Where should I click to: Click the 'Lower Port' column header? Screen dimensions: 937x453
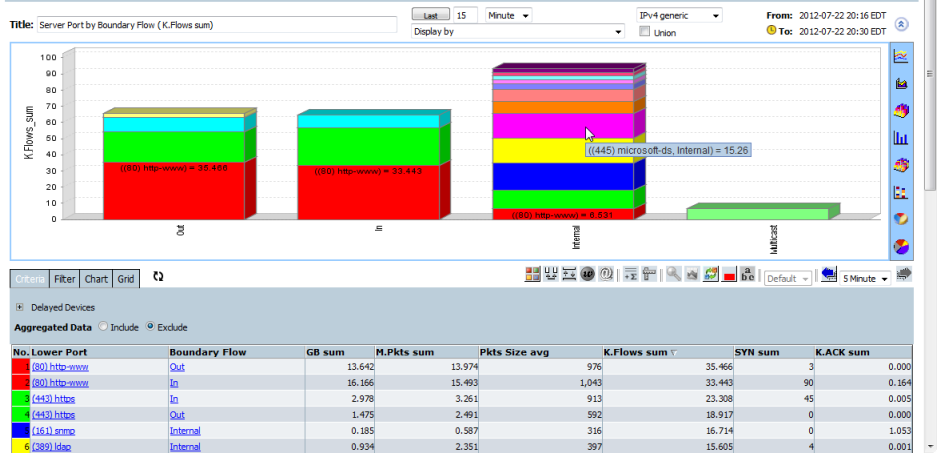[x=99, y=352]
